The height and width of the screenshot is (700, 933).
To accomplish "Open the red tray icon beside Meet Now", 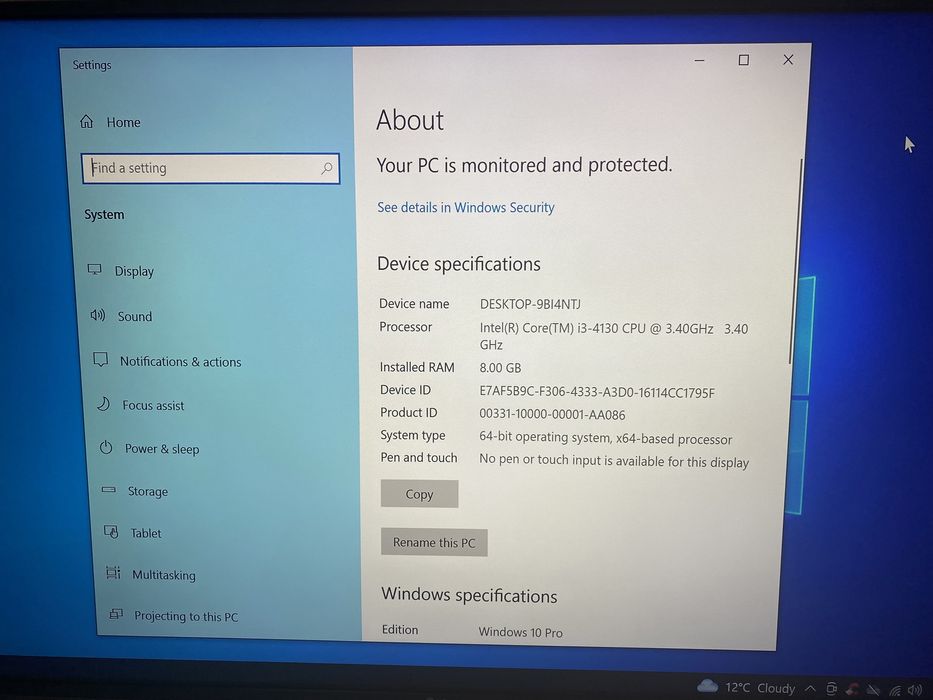I will 853,689.
